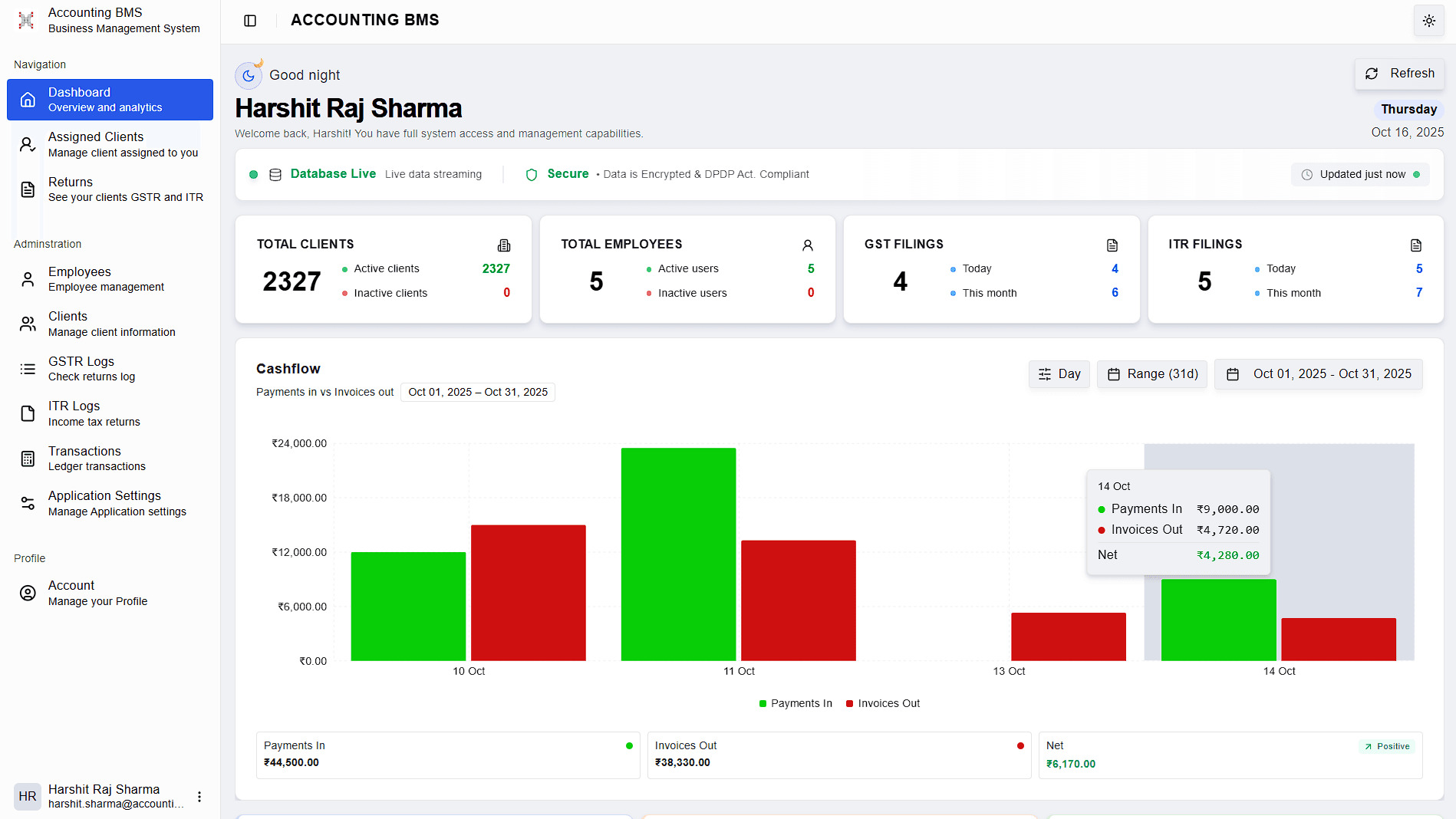Click the Clients management icon
The image size is (1456, 819).
point(28,324)
